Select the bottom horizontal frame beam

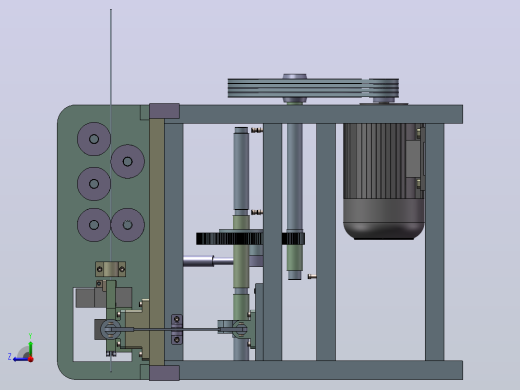[320, 370]
